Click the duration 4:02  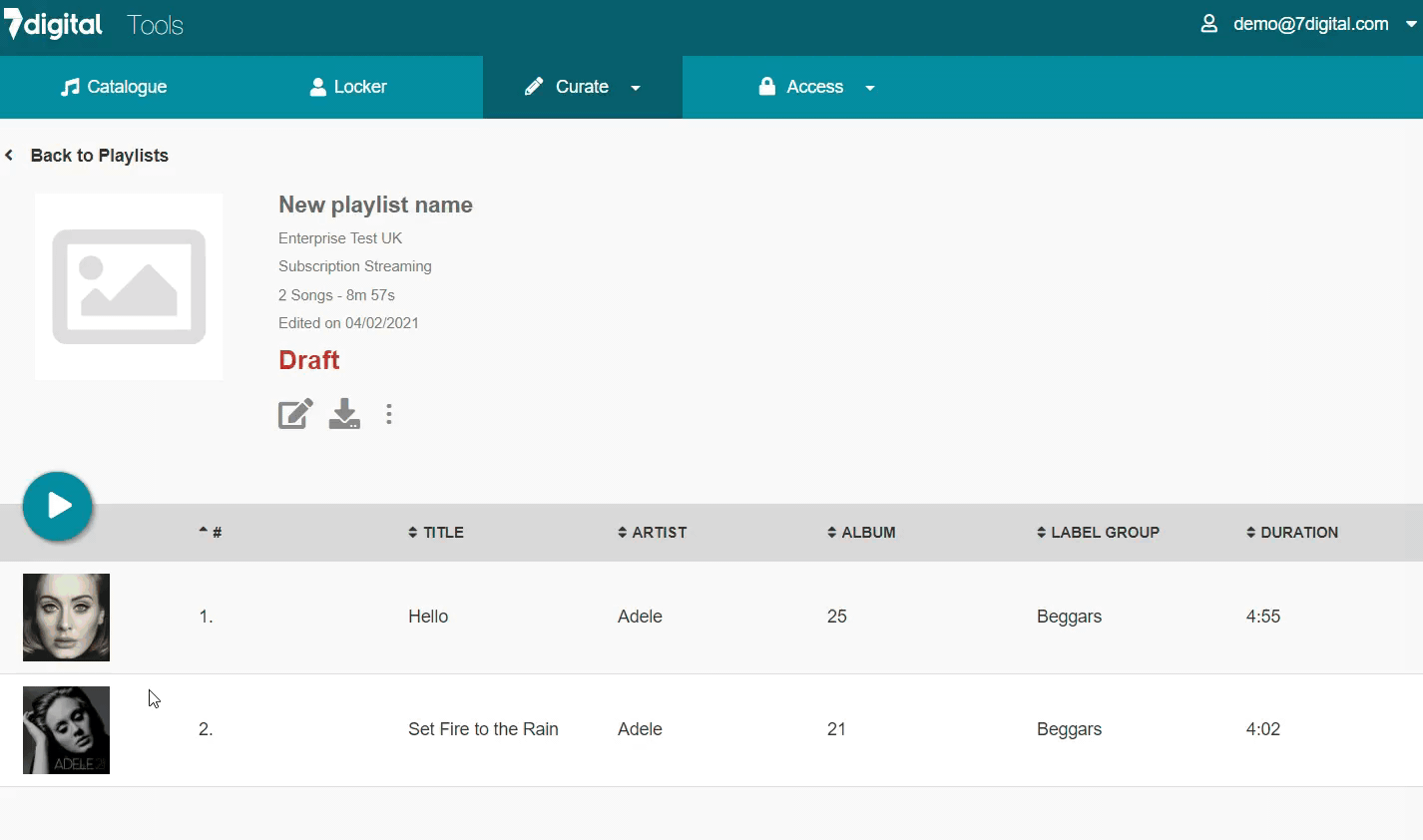pyautogui.click(x=1263, y=729)
